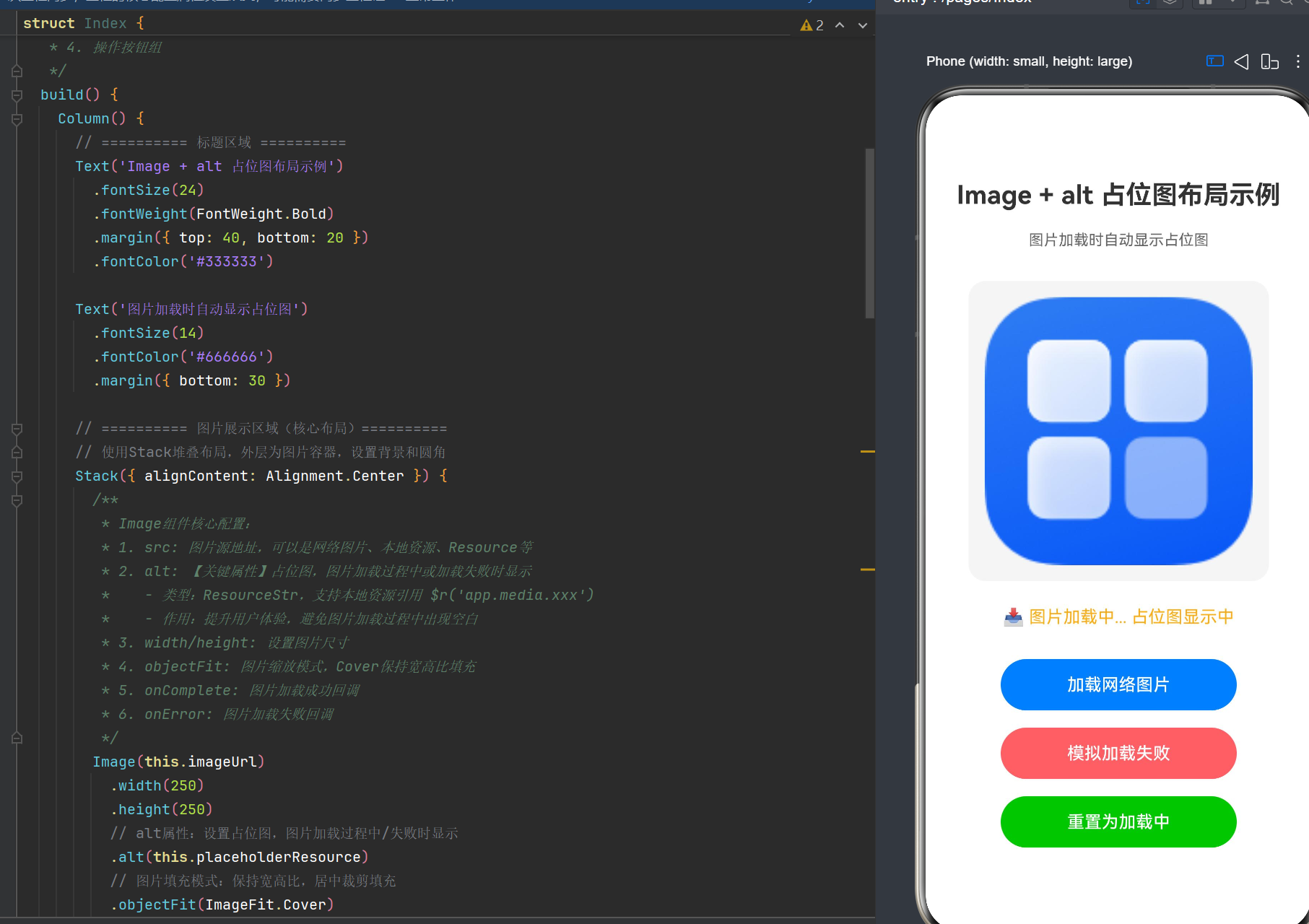Screen dimensions: 1309x924
Task: Fold the 使用Stack堆叠布局 comment line marker
Action: [17, 453]
